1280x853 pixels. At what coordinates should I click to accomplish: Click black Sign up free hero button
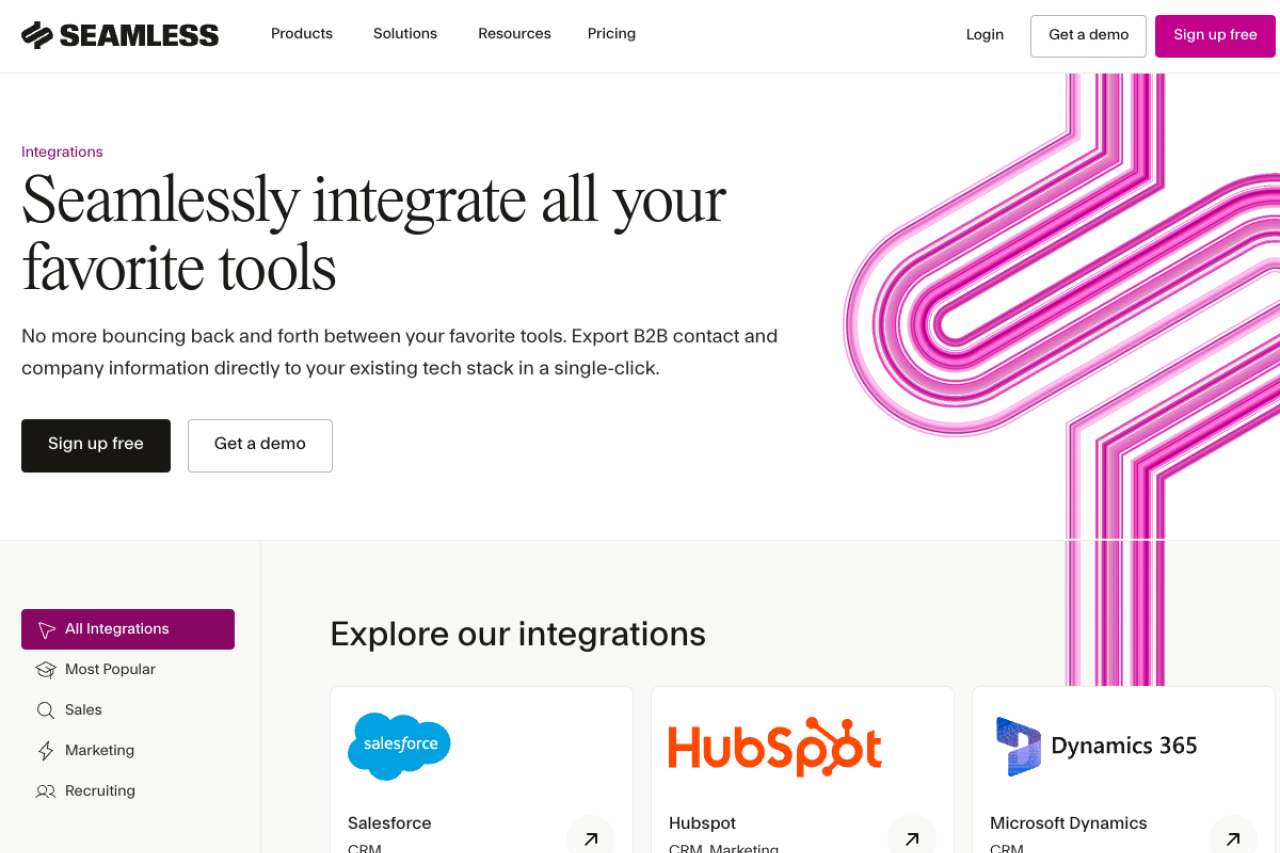[96, 445]
